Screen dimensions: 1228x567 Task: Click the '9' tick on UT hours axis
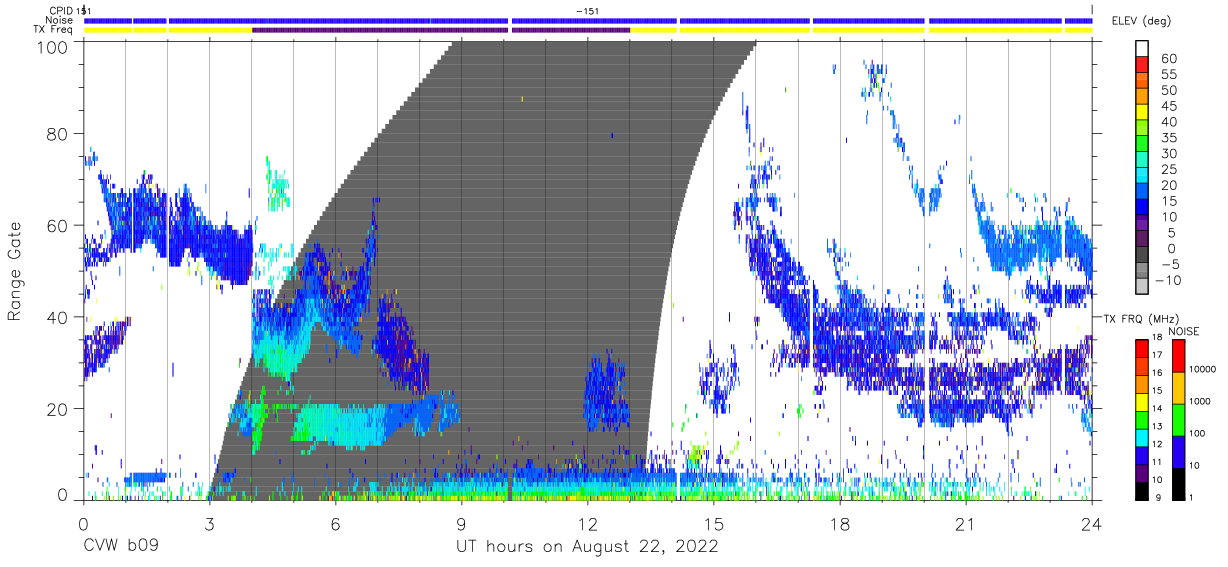pyautogui.click(x=461, y=524)
